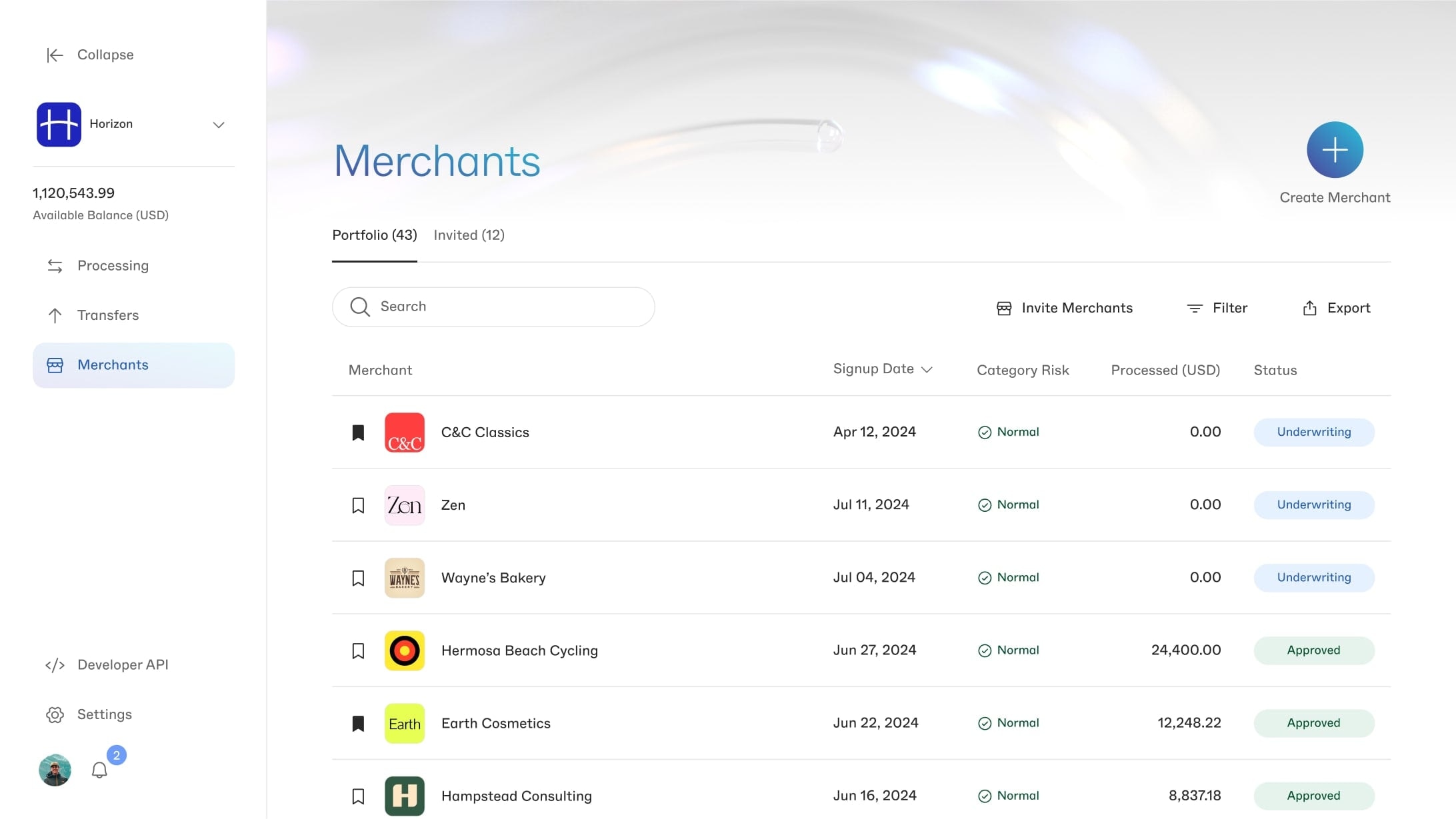Open Wayne's Bakery merchant name

pyautogui.click(x=493, y=578)
